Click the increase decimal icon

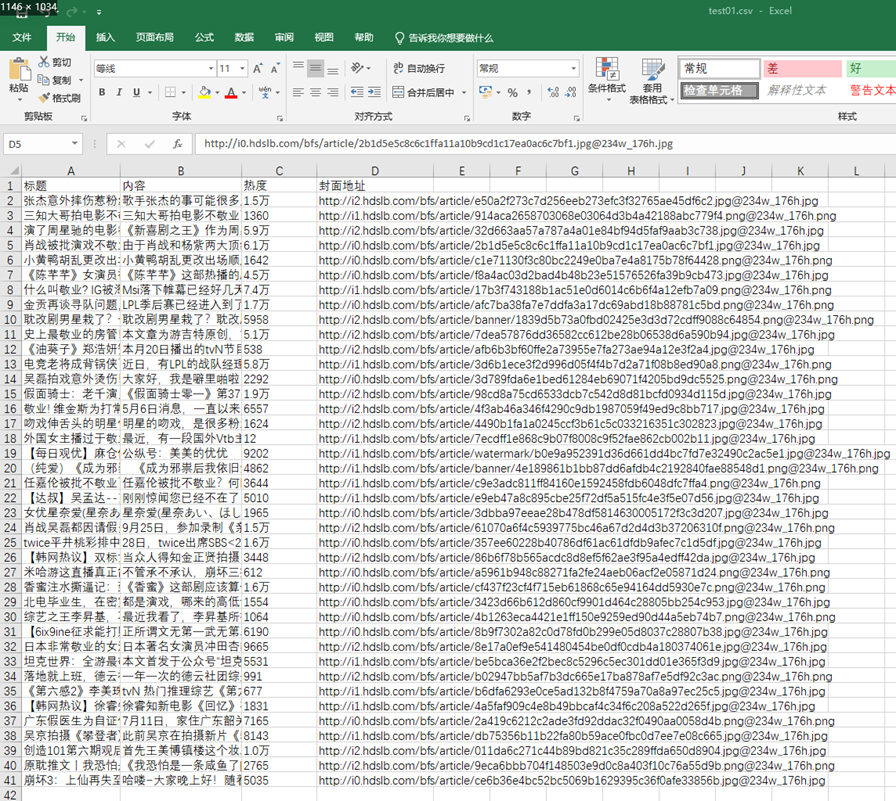tap(553, 92)
